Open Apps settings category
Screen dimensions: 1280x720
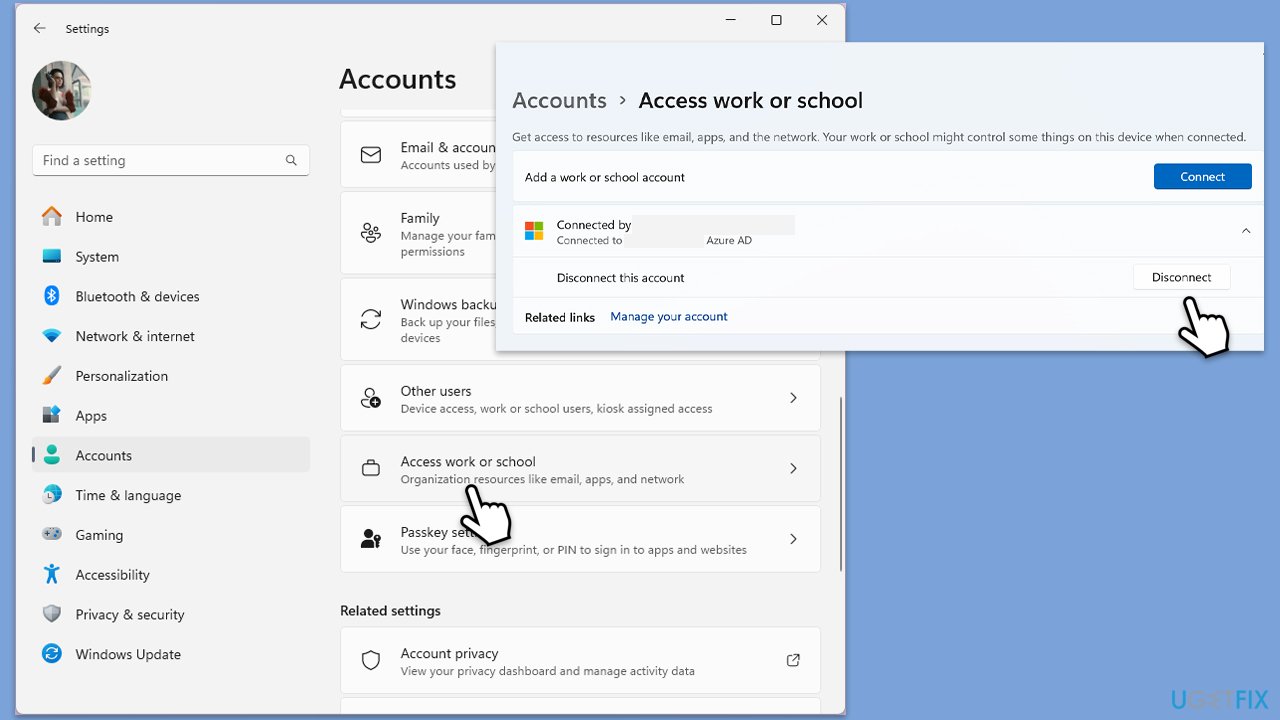[x=171, y=416]
